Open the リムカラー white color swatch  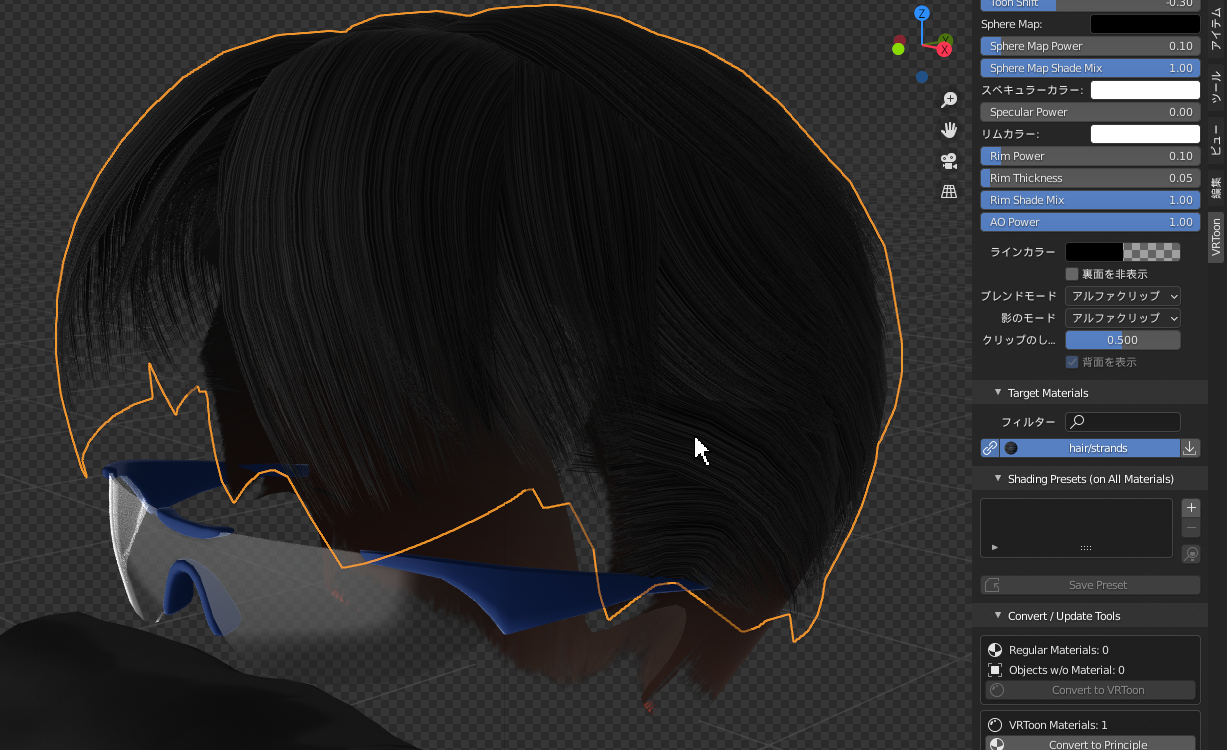click(1145, 134)
